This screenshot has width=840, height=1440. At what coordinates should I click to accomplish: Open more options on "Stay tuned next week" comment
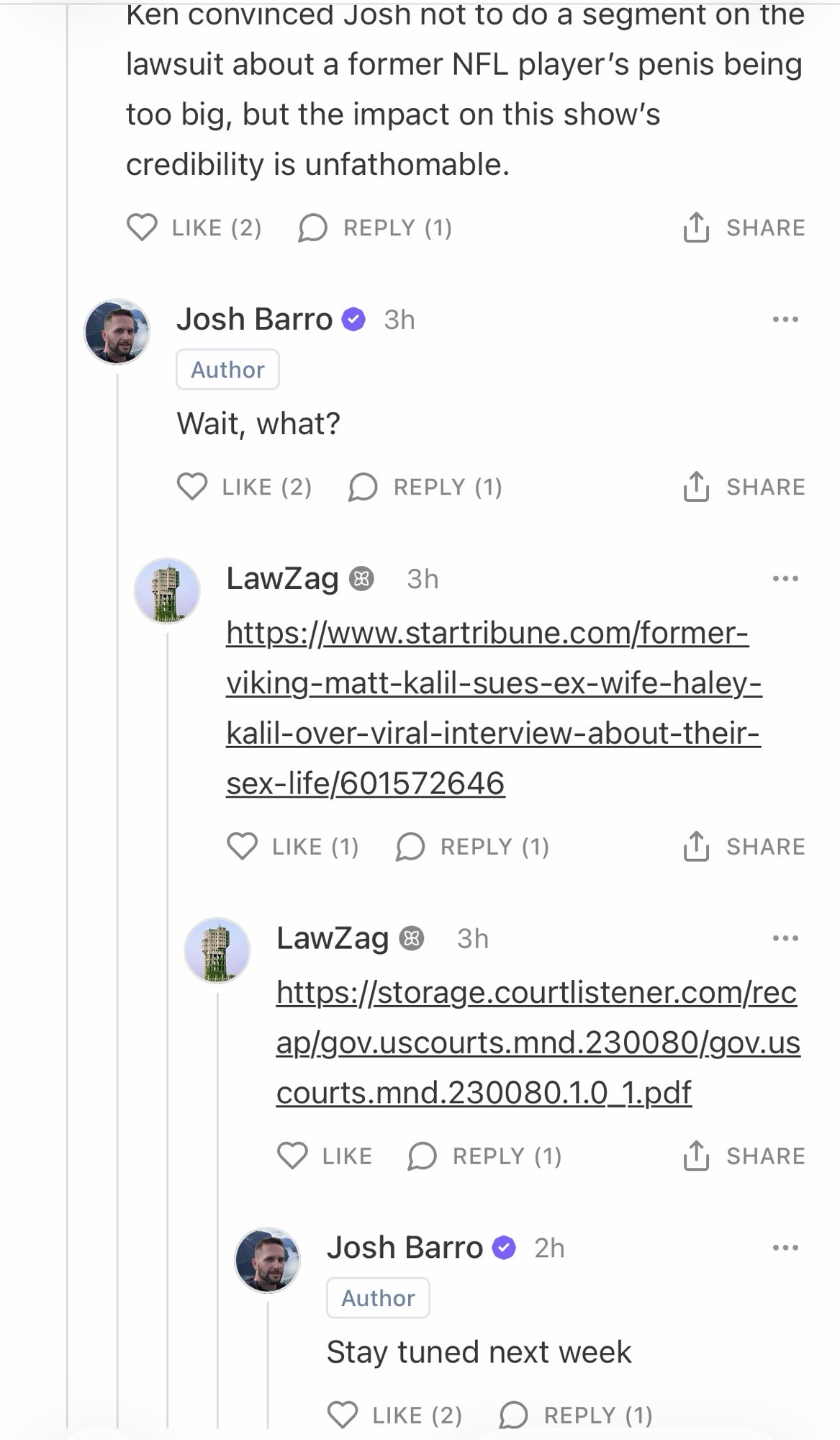(785, 1248)
